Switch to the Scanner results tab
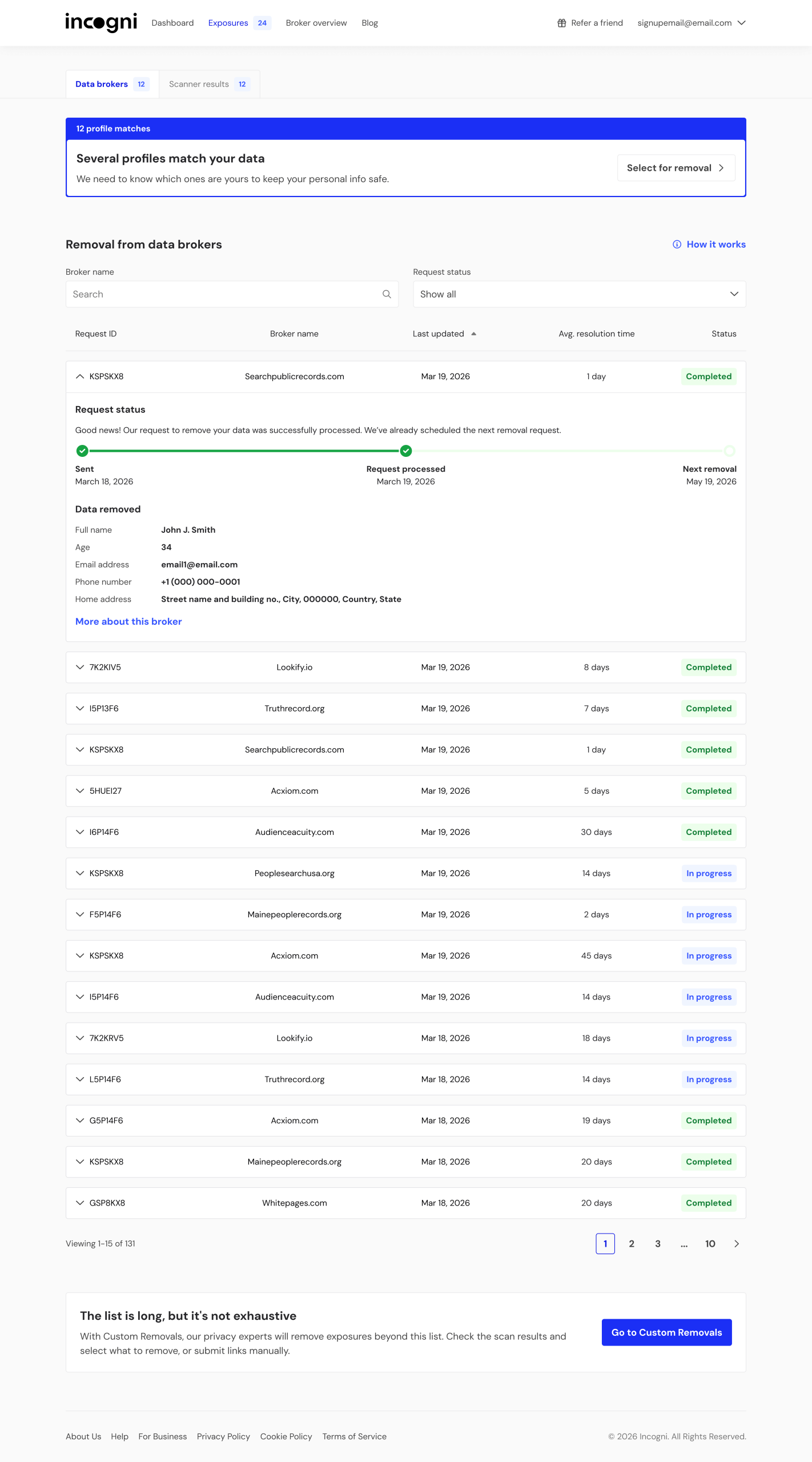812x1462 pixels. [210, 84]
